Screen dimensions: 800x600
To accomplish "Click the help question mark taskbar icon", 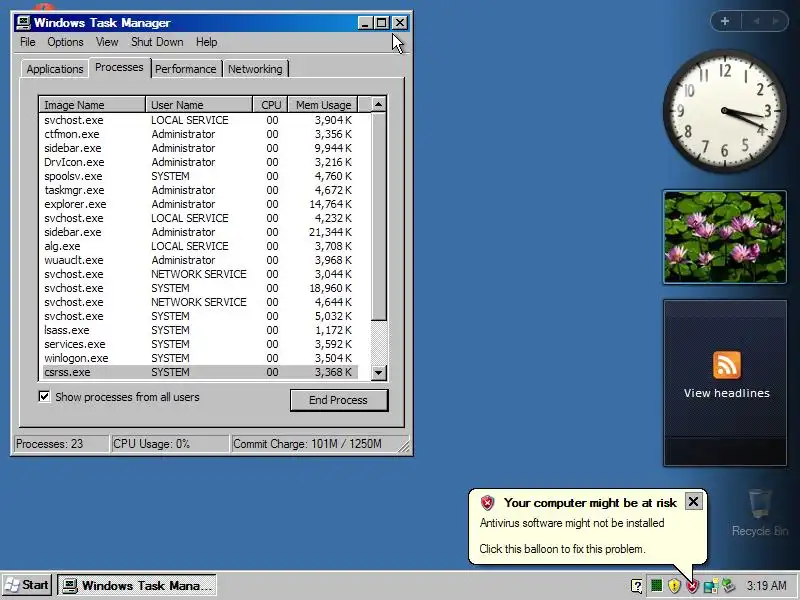I will point(636,586).
